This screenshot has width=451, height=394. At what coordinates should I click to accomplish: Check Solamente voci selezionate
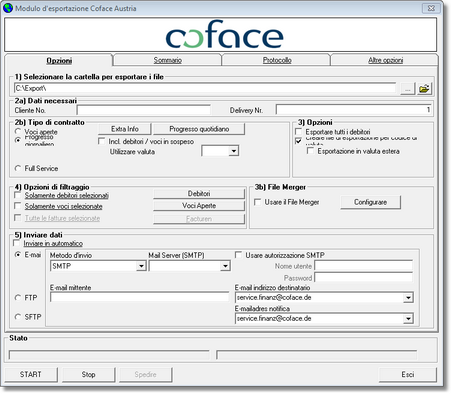18,206
